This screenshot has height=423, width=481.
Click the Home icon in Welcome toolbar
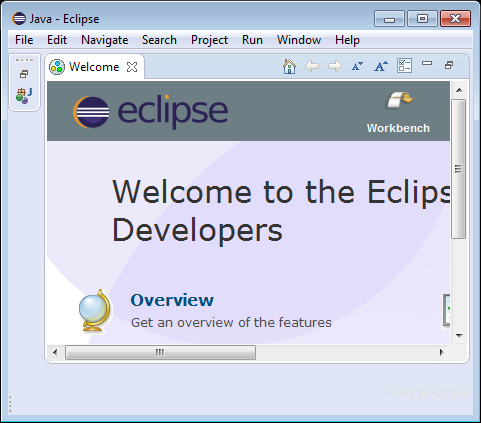pos(289,66)
